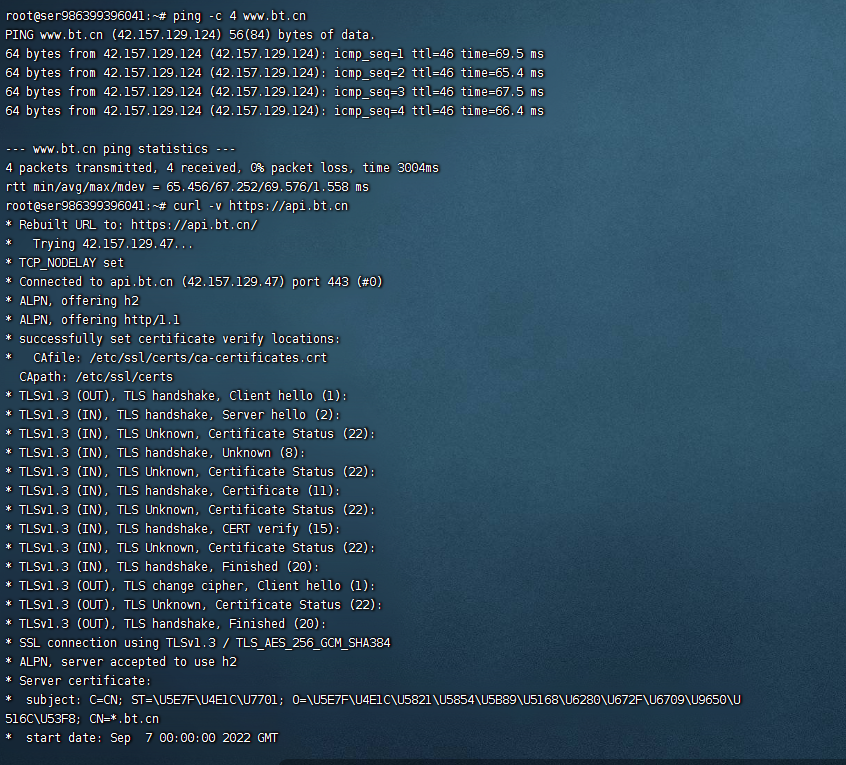Click the ping -c 4 www.bt.cn command
The height and width of the screenshot is (765, 846).
pos(239,16)
